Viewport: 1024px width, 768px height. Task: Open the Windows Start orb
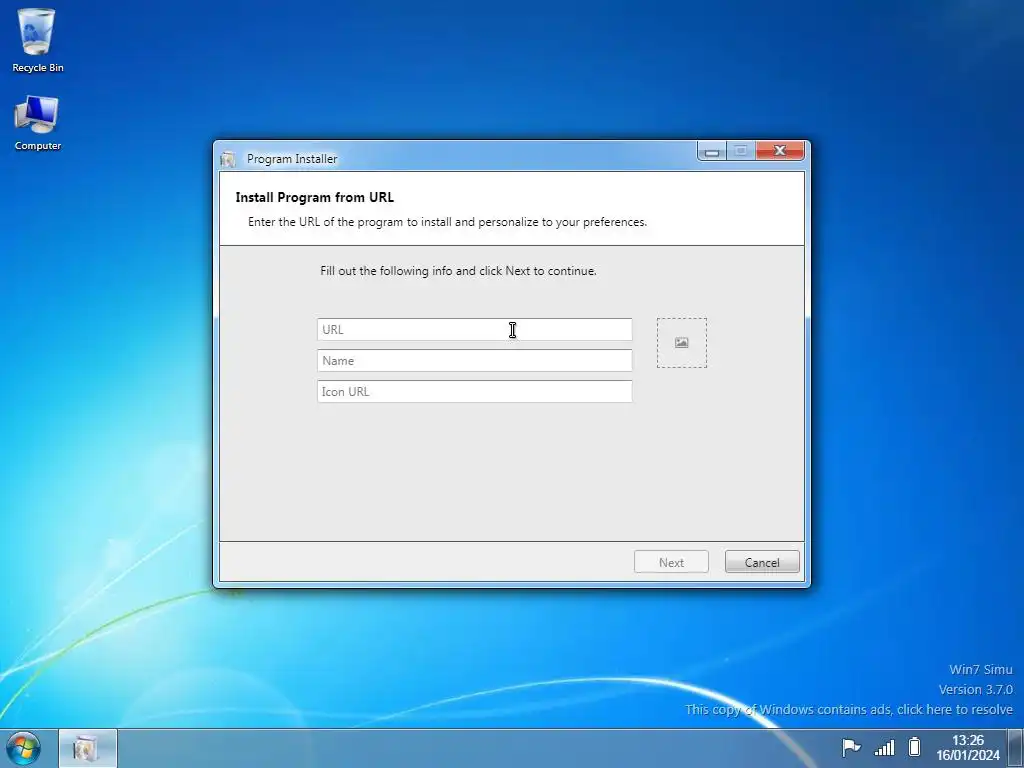pyautogui.click(x=24, y=748)
